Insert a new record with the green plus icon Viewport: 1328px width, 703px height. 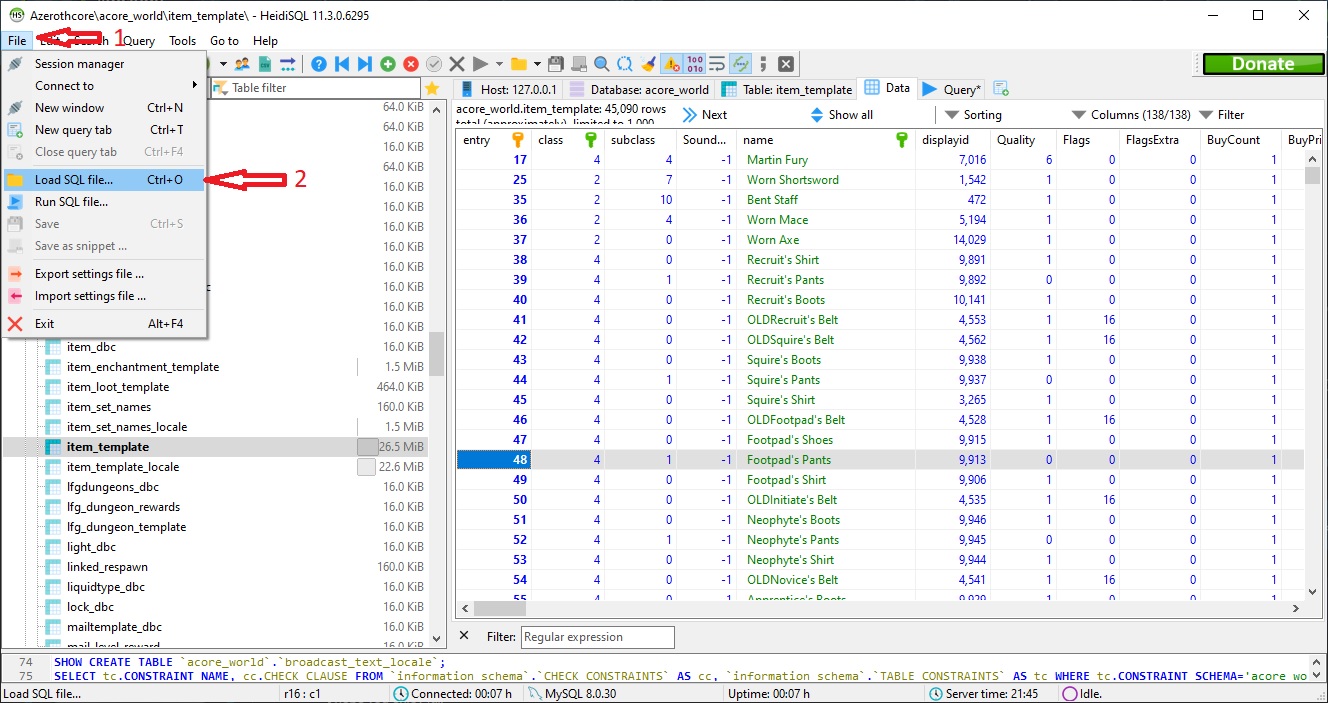pos(388,62)
